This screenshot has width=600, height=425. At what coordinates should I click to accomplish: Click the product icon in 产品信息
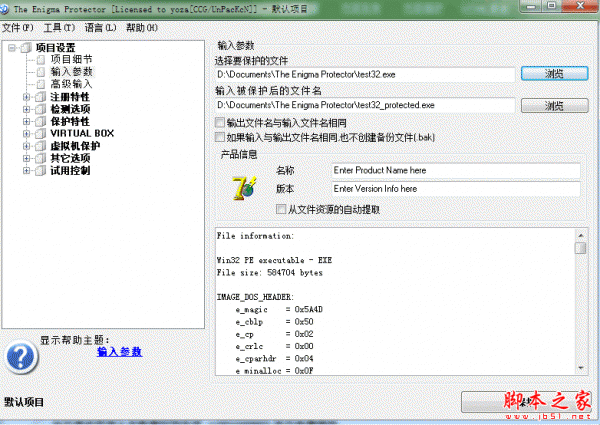tap(244, 188)
